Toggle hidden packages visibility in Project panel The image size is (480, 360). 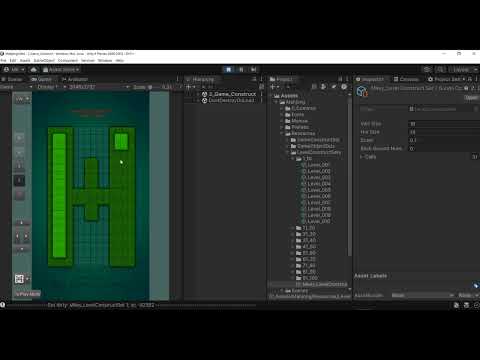click(x=344, y=87)
